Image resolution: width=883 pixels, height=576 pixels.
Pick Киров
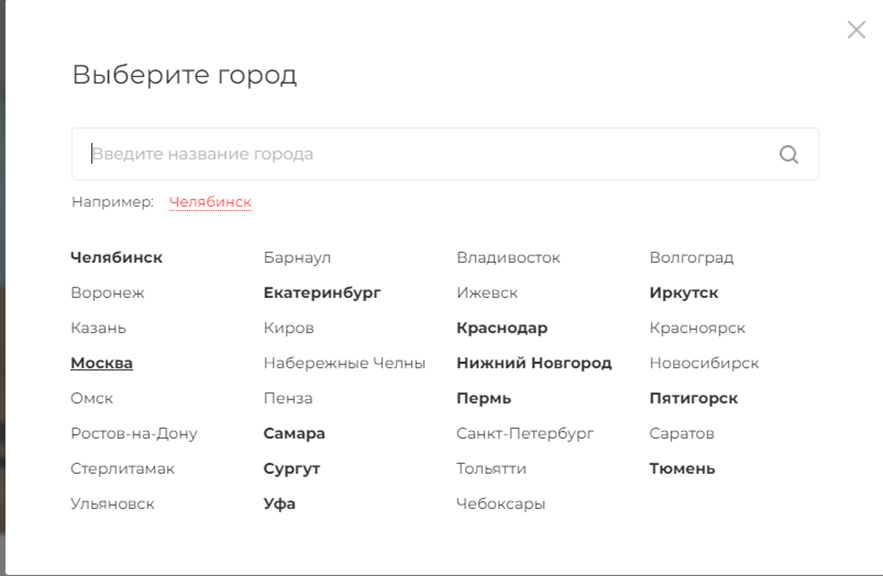(289, 328)
